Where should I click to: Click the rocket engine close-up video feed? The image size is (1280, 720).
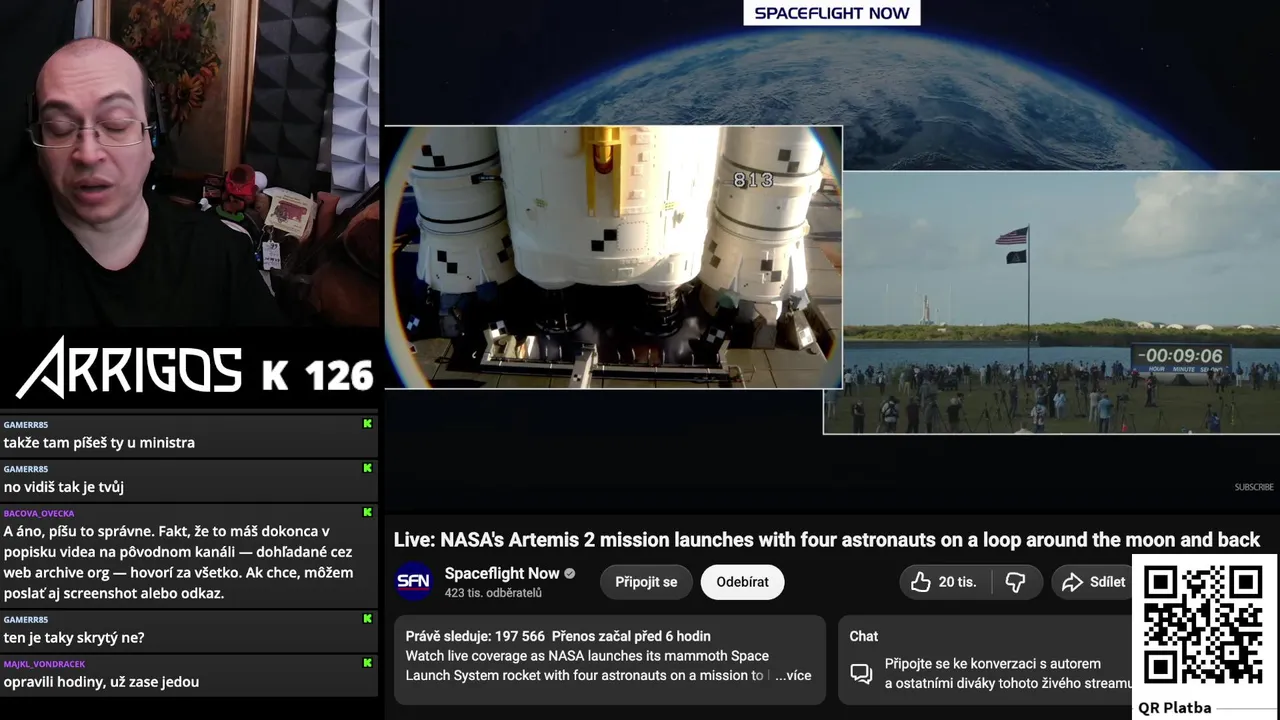pos(613,257)
